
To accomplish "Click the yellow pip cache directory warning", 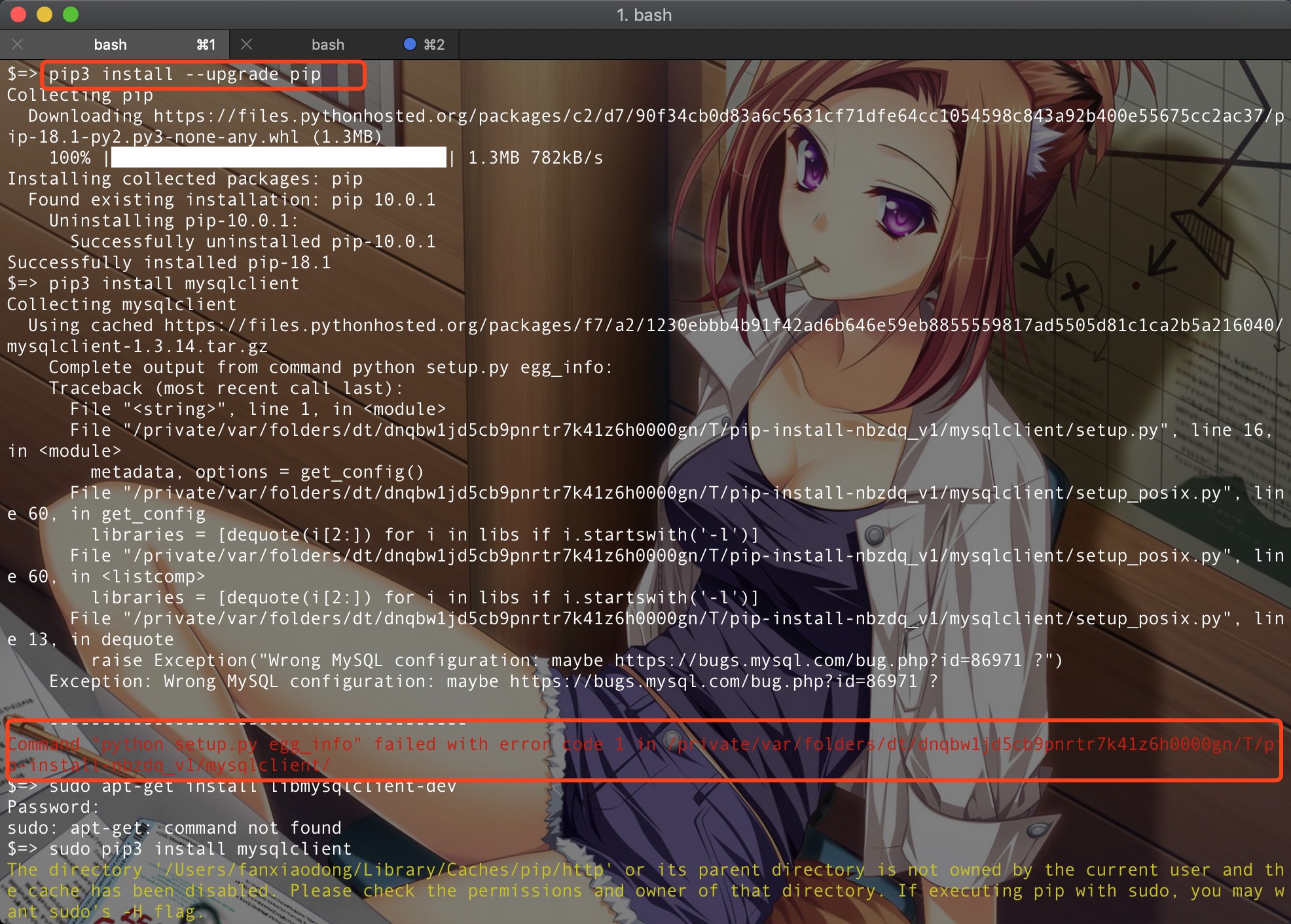I will point(645,891).
